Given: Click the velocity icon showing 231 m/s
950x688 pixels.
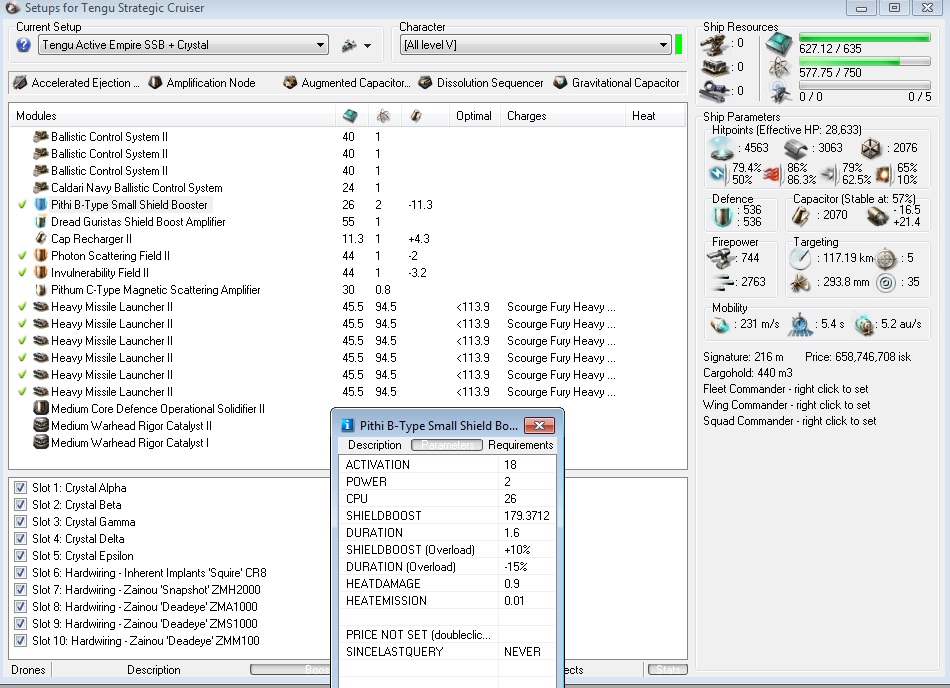Looking at the screenshot, I should coord(720,325).
